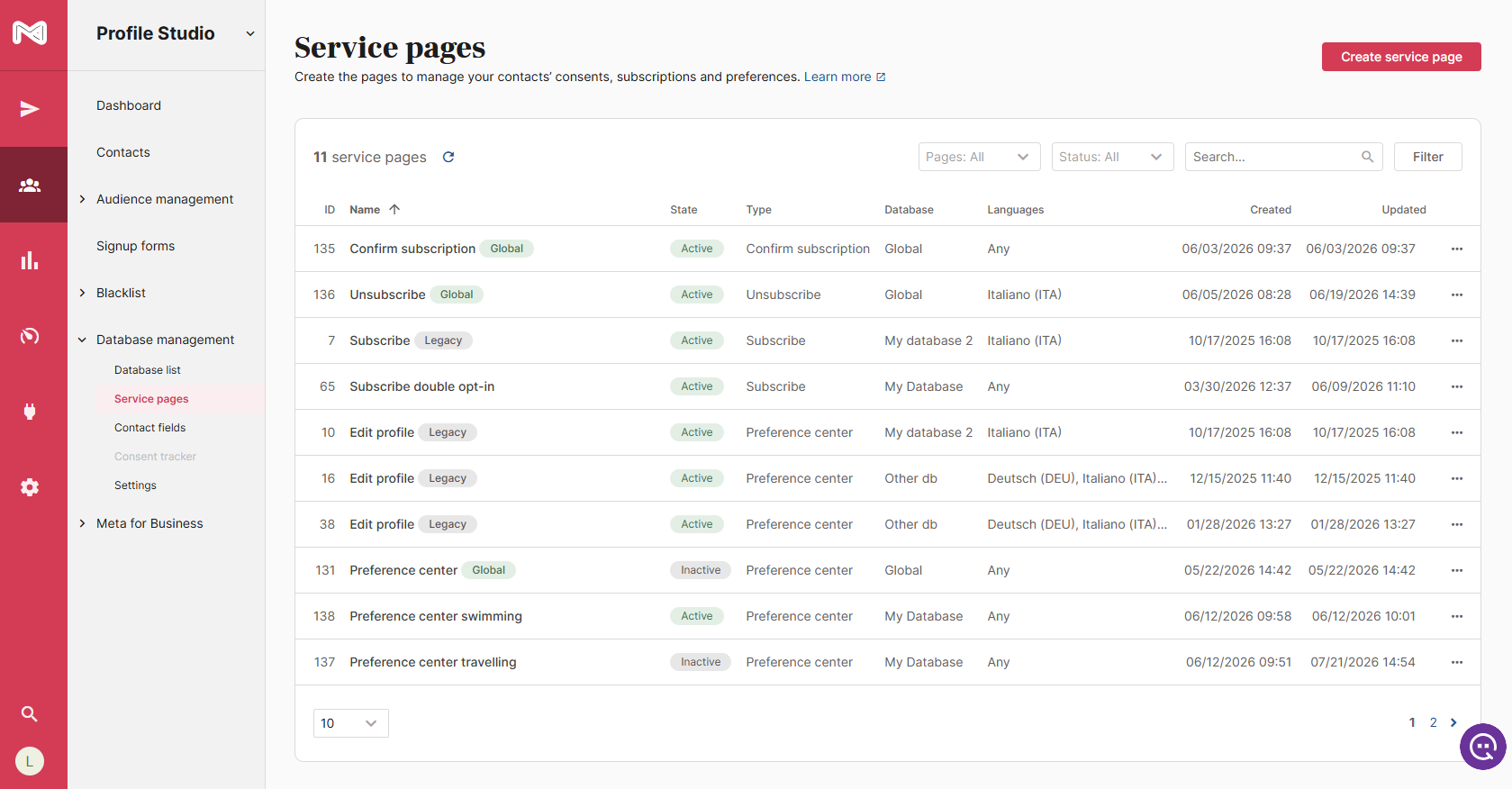The image size is (1512, 789).
Task: Open the Subscribe double opt-in page
Action: tap(422, 386)
